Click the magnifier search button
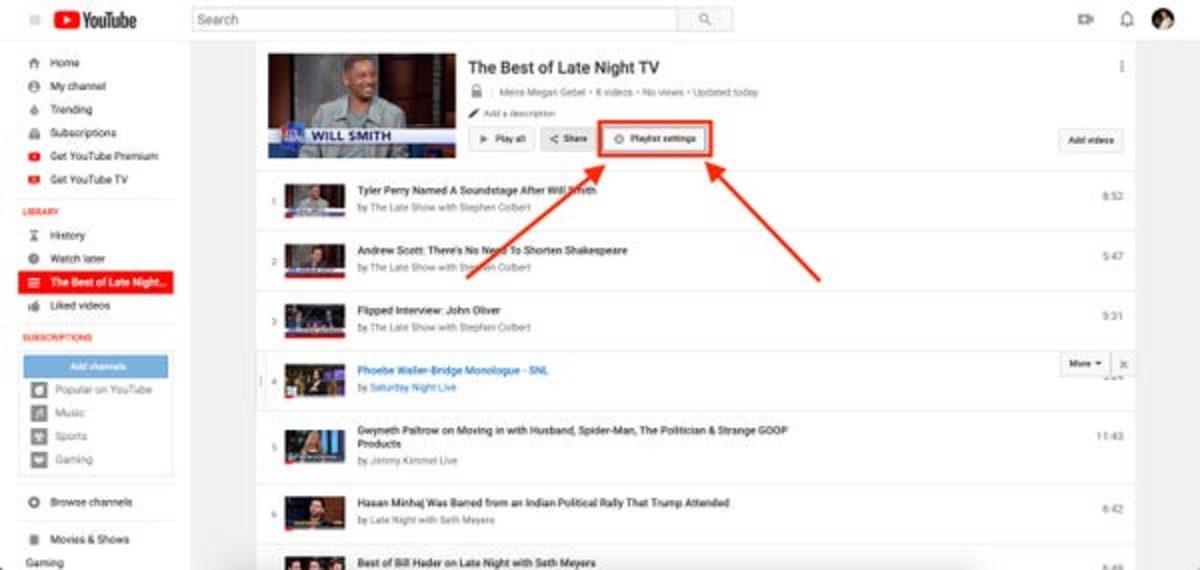This screenshot has height=570, width=1200. [705, 19]
